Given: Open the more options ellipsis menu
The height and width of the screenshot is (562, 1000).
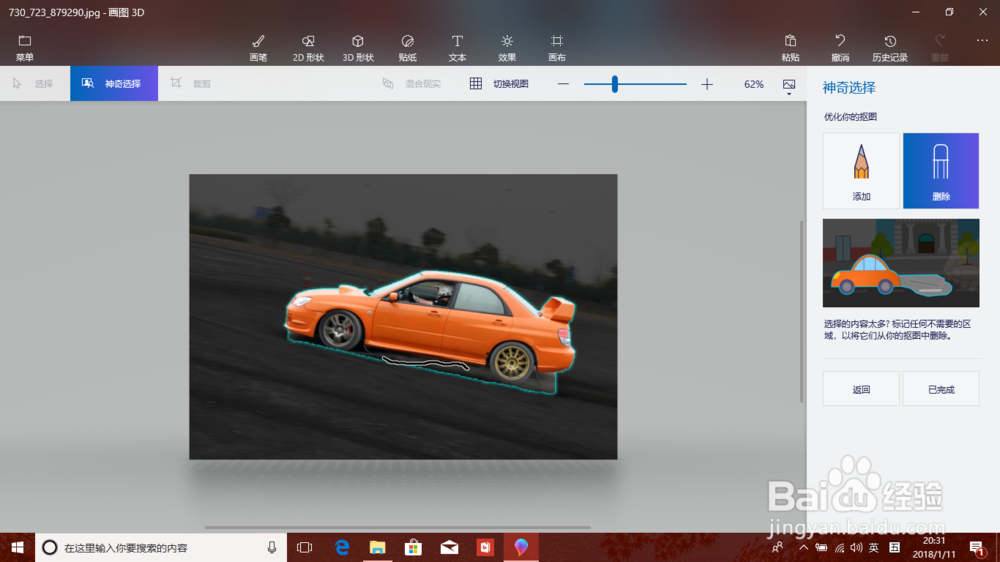Looking at the screenshot, I should pyautogui.click(x=982, y=40).
